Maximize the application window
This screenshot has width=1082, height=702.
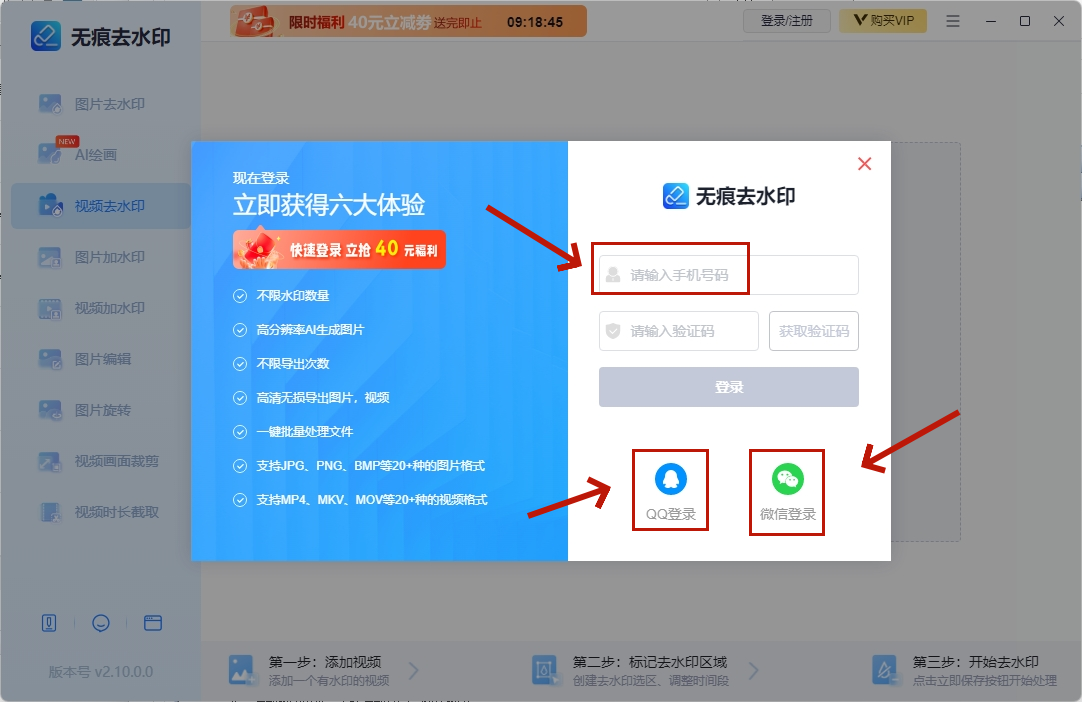pyautogui.click(x=1025, y=21)
